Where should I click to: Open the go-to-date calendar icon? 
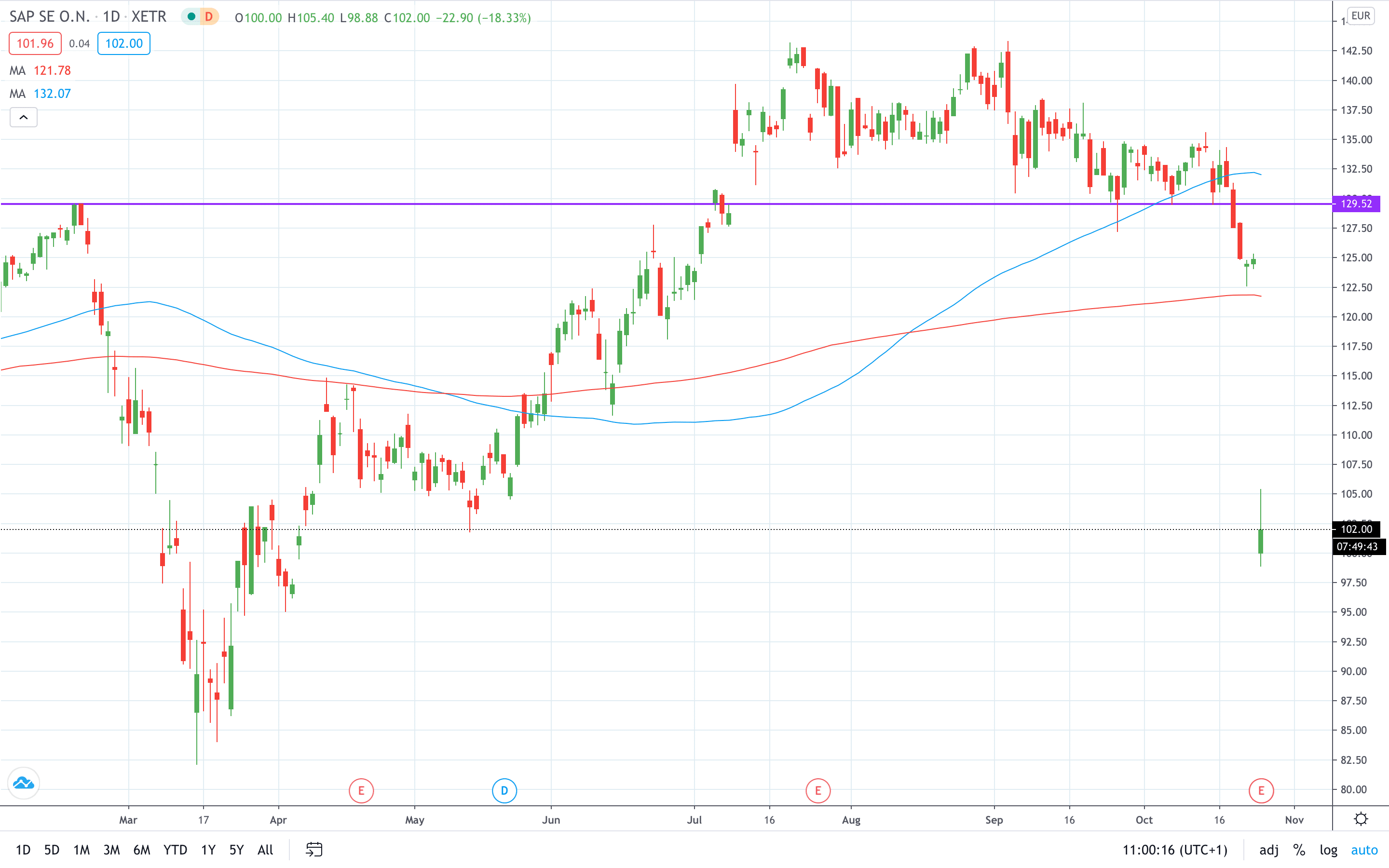(314, 849)
